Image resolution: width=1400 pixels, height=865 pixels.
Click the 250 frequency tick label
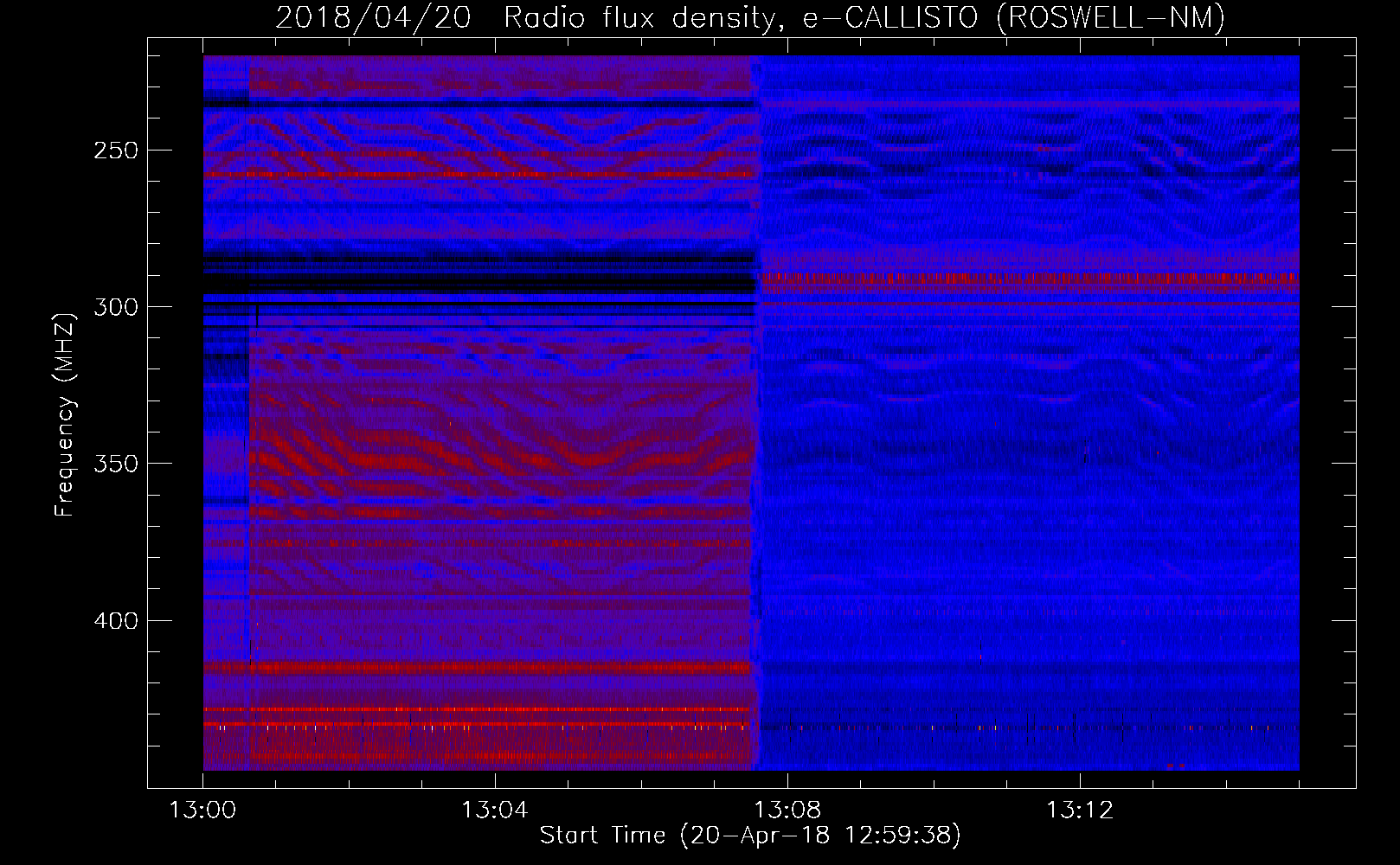click(116, 151)
